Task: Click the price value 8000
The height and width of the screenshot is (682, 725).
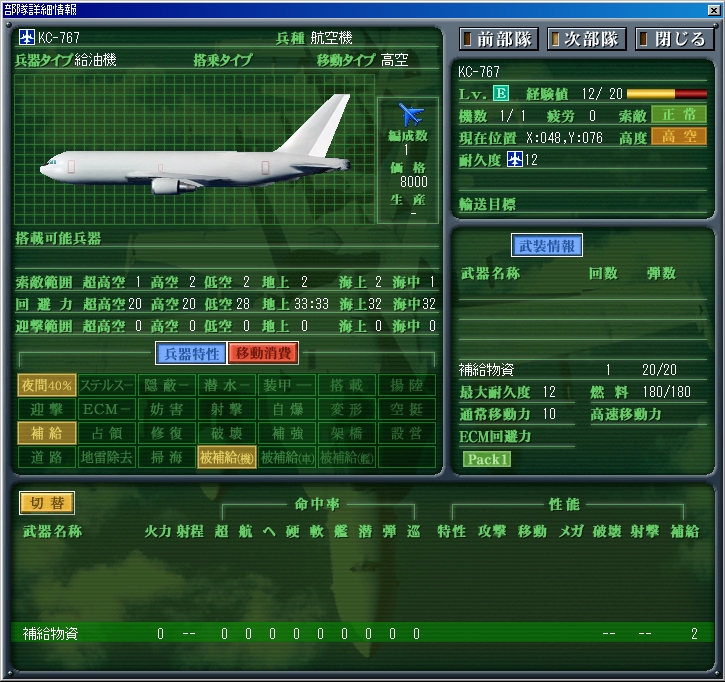Action: point(414,182)
